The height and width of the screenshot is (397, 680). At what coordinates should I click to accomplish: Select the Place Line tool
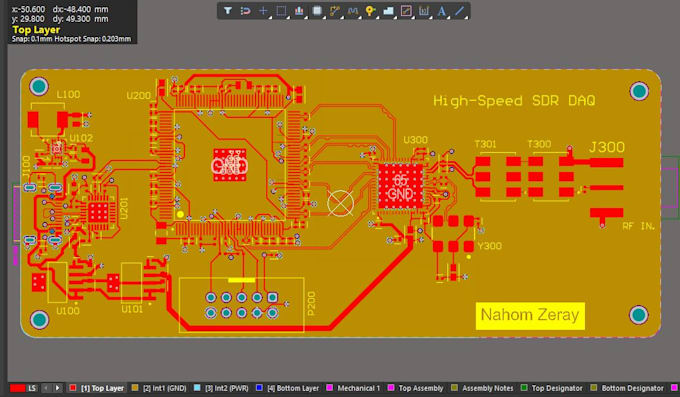tap(460, 11)
